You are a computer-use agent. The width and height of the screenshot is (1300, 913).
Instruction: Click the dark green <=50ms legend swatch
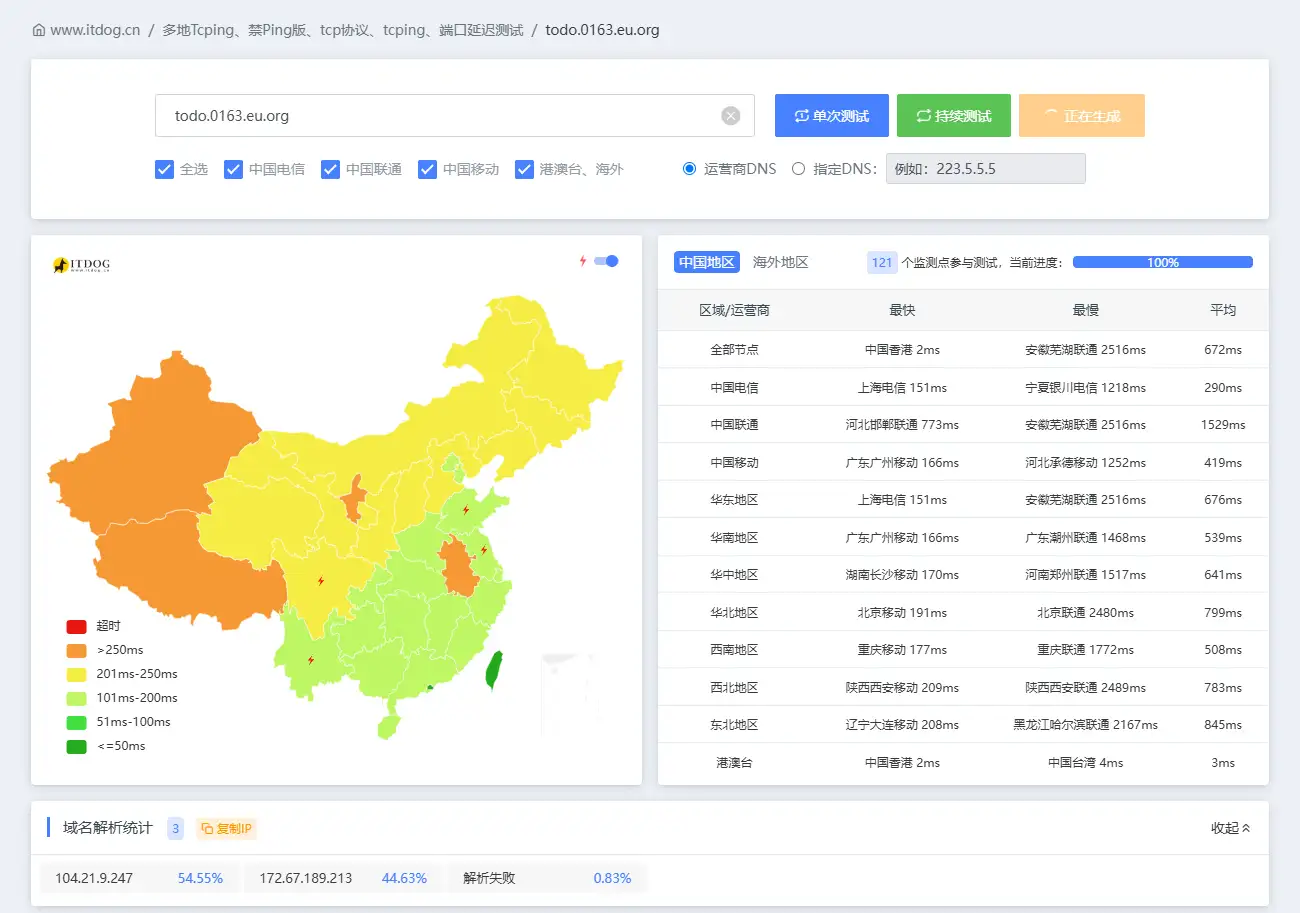[77, 746]
